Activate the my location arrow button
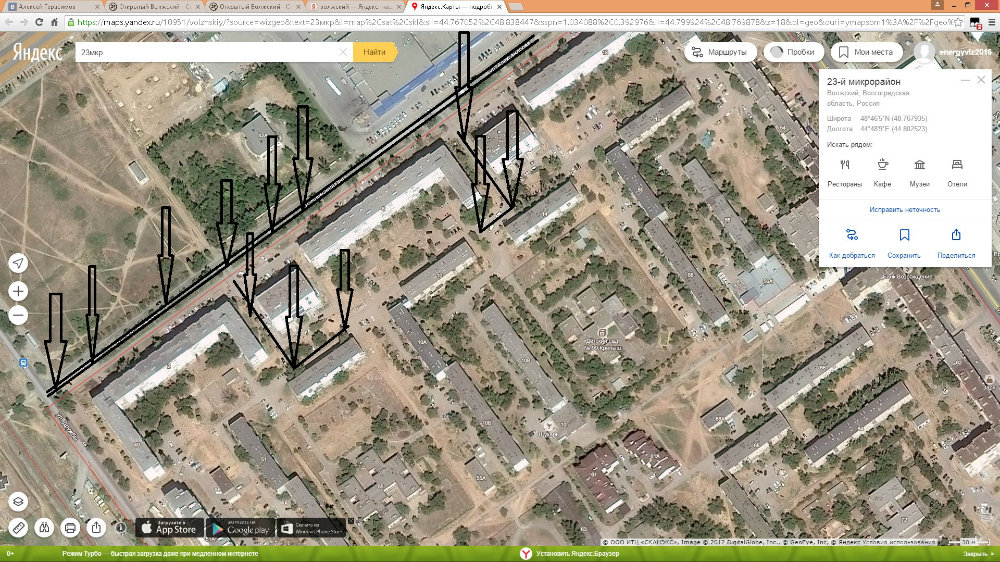The height and width of the screenshot is (562, 1000). [x=18, y=263]
